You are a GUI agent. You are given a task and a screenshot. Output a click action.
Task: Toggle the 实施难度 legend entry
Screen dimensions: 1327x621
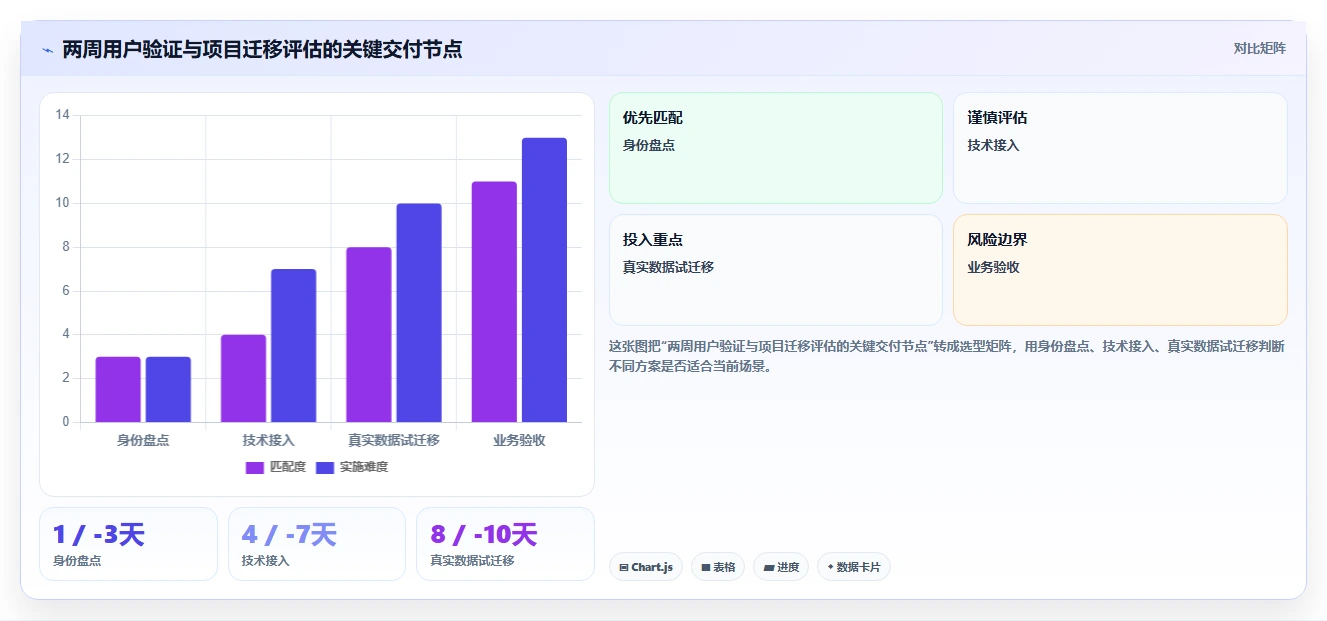pyautogui.click(x=351, y=467)
